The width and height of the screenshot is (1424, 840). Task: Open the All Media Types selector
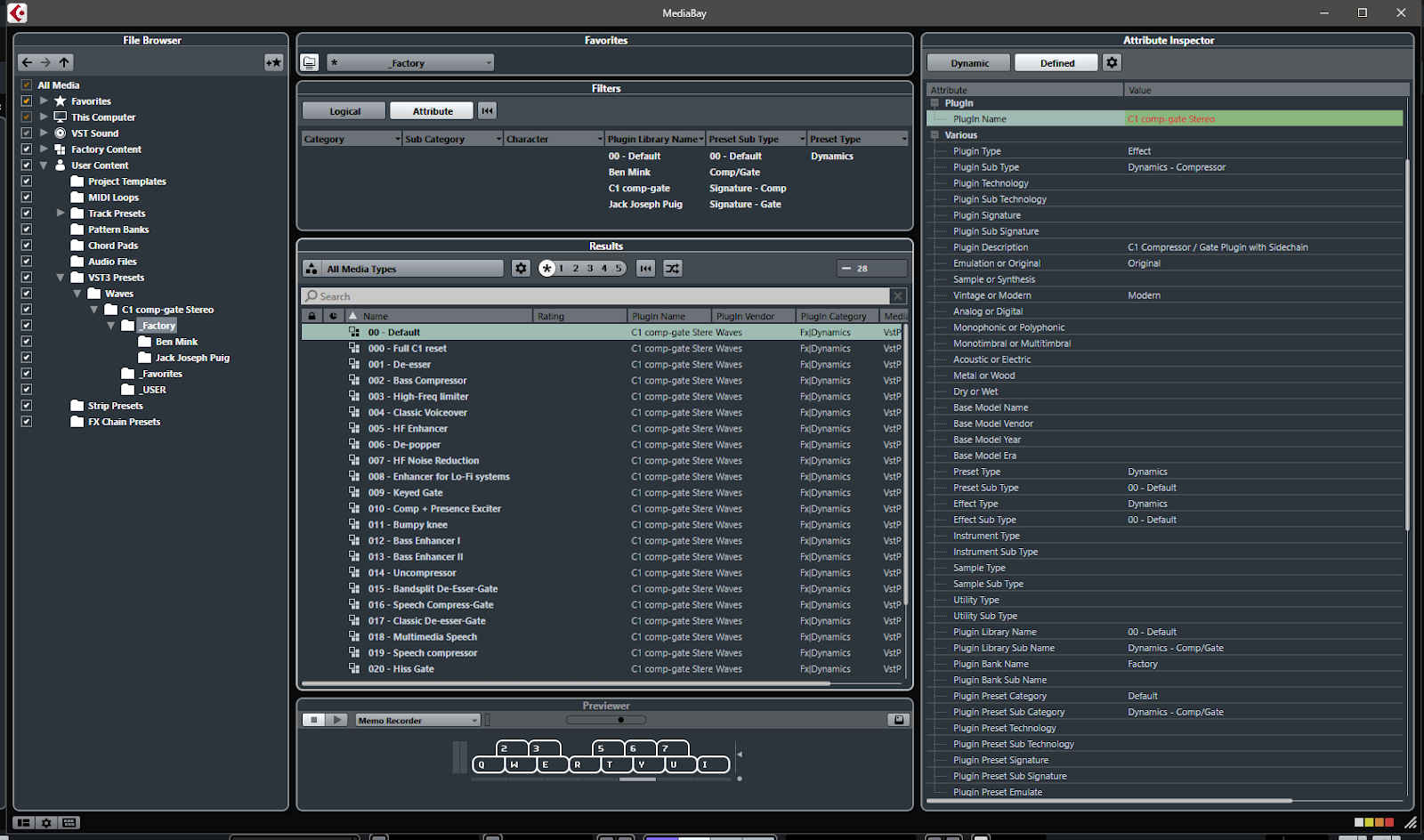(x=403, y=269)
